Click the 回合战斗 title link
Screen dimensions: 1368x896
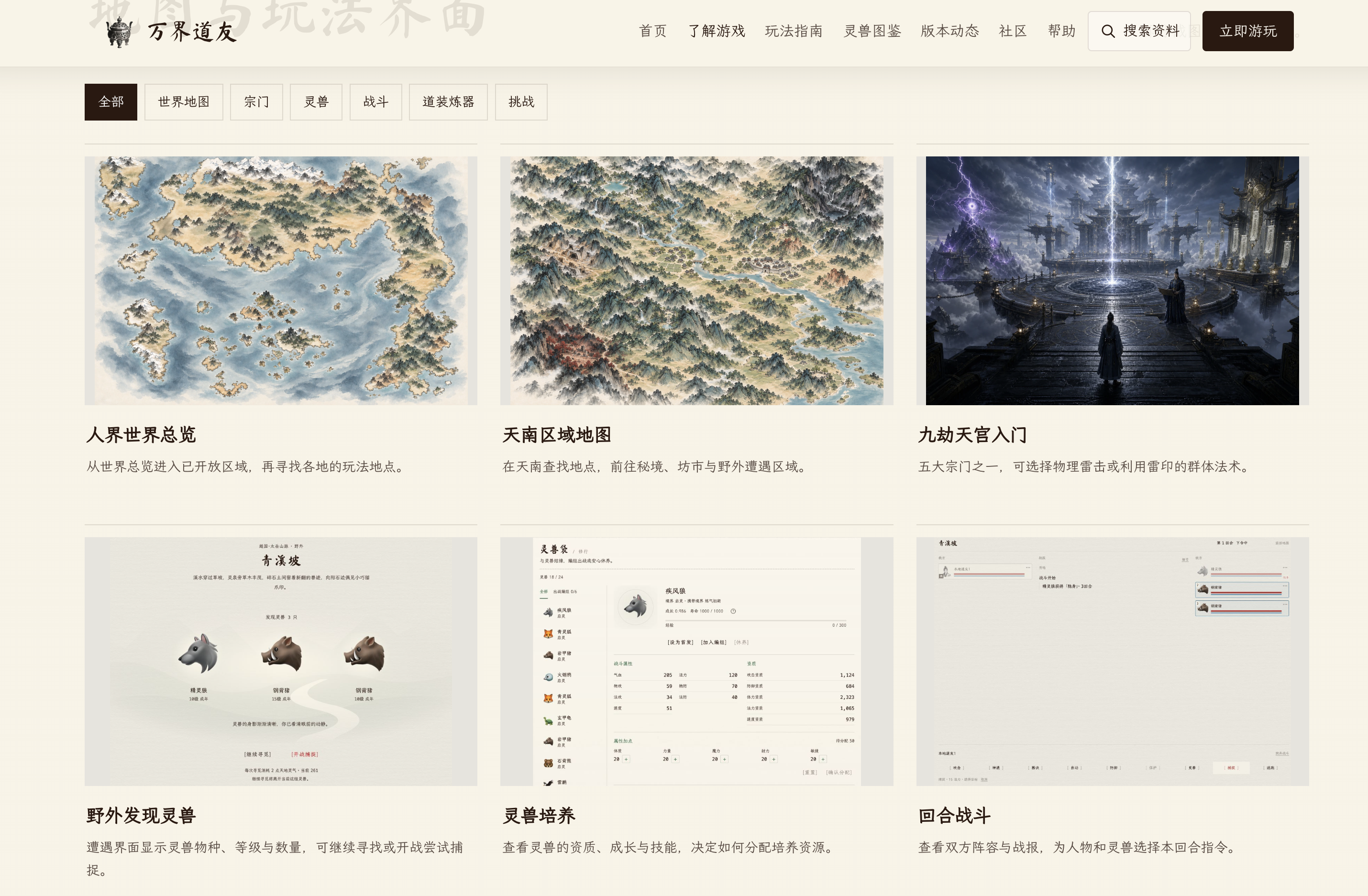point(954,816)
